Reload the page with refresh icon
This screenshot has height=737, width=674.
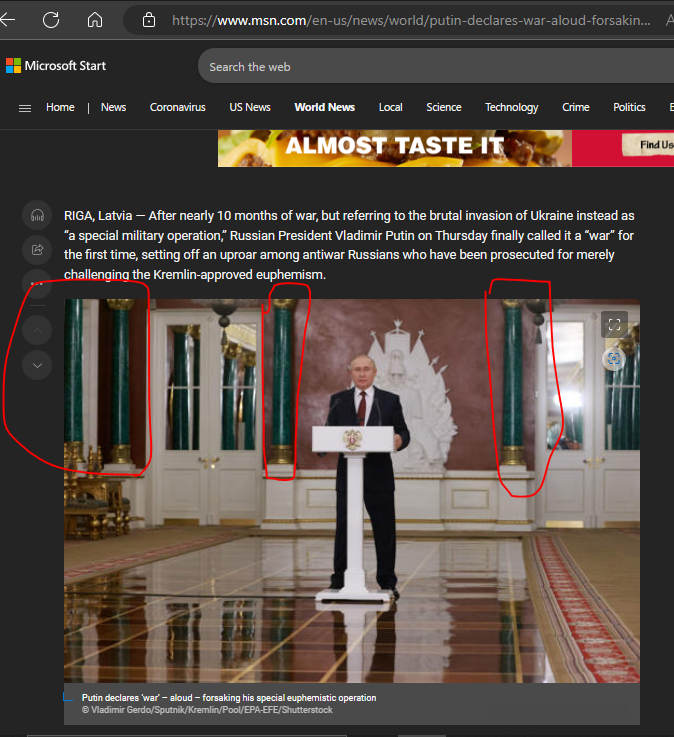51,20
